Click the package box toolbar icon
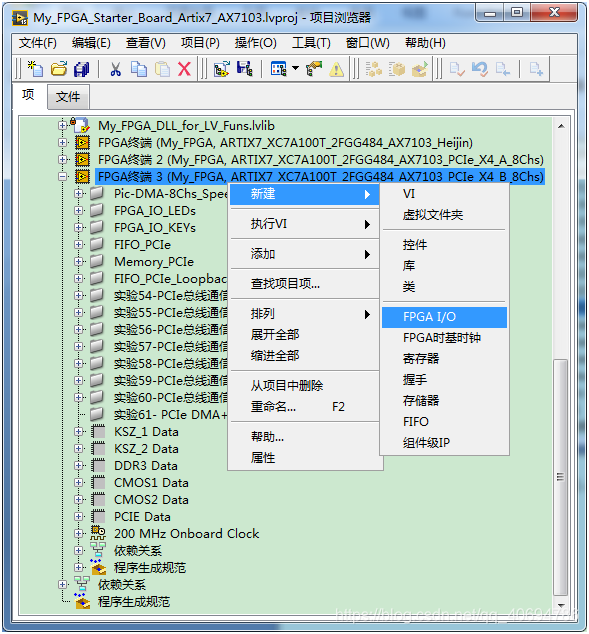The image size is (589, 634). point(397,69)
